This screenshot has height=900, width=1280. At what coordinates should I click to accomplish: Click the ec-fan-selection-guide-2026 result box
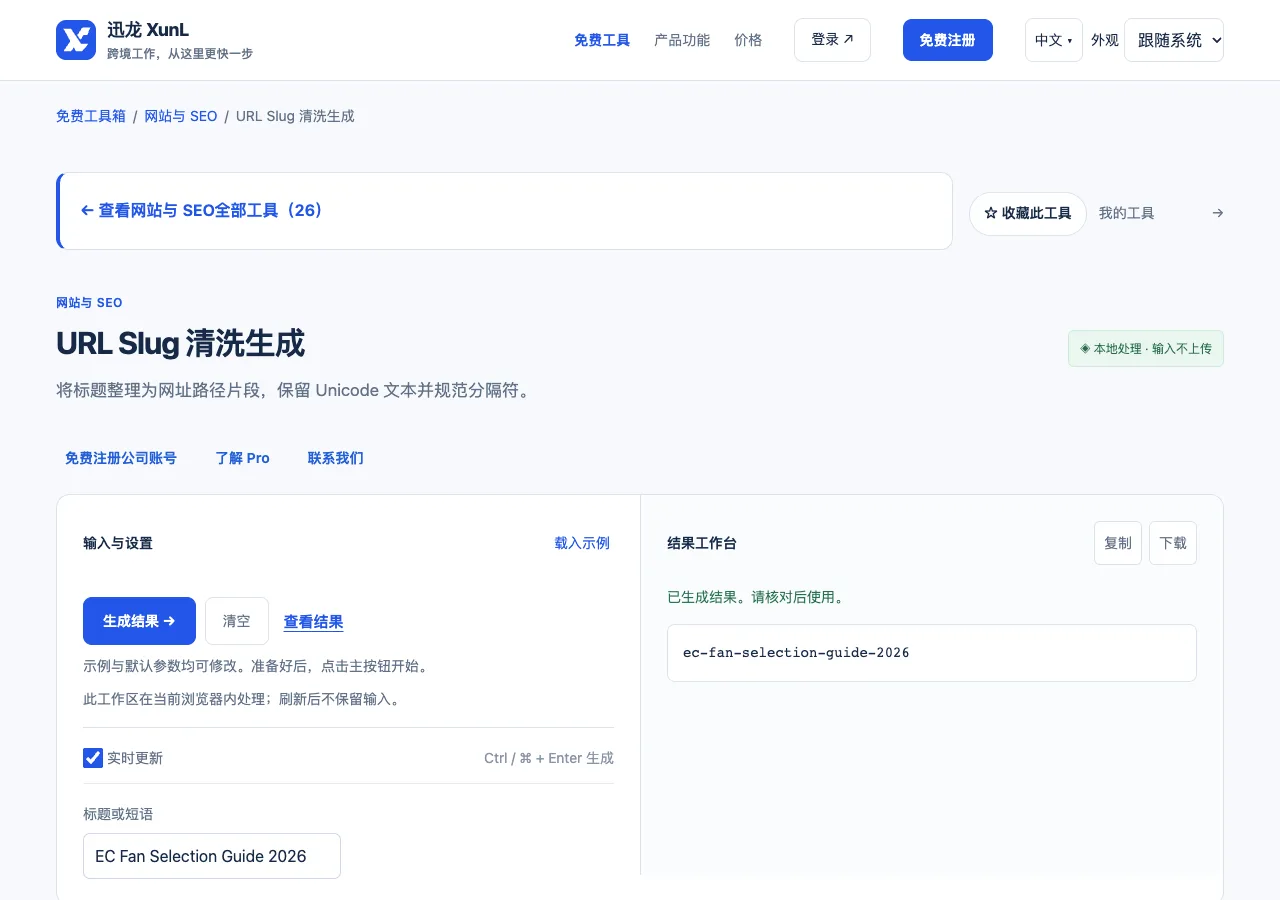[932, 653]
